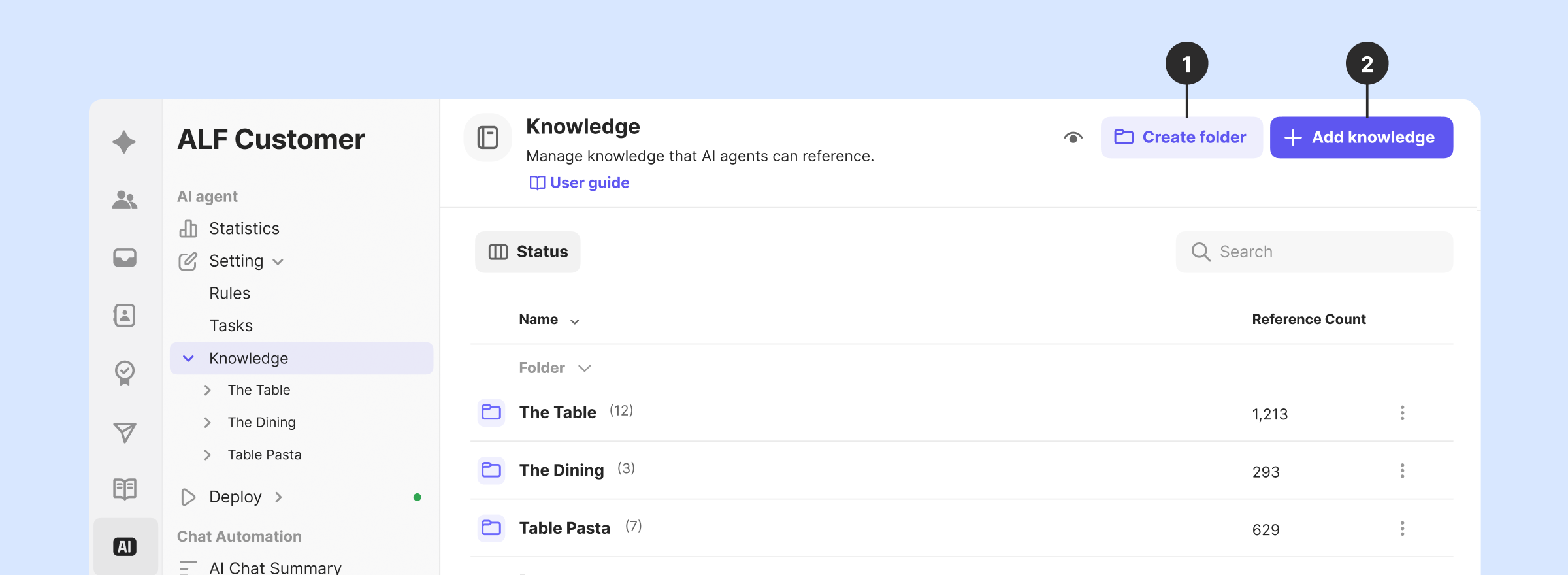
Task: Collapse the Folder group in list
Action: [584, 369]
